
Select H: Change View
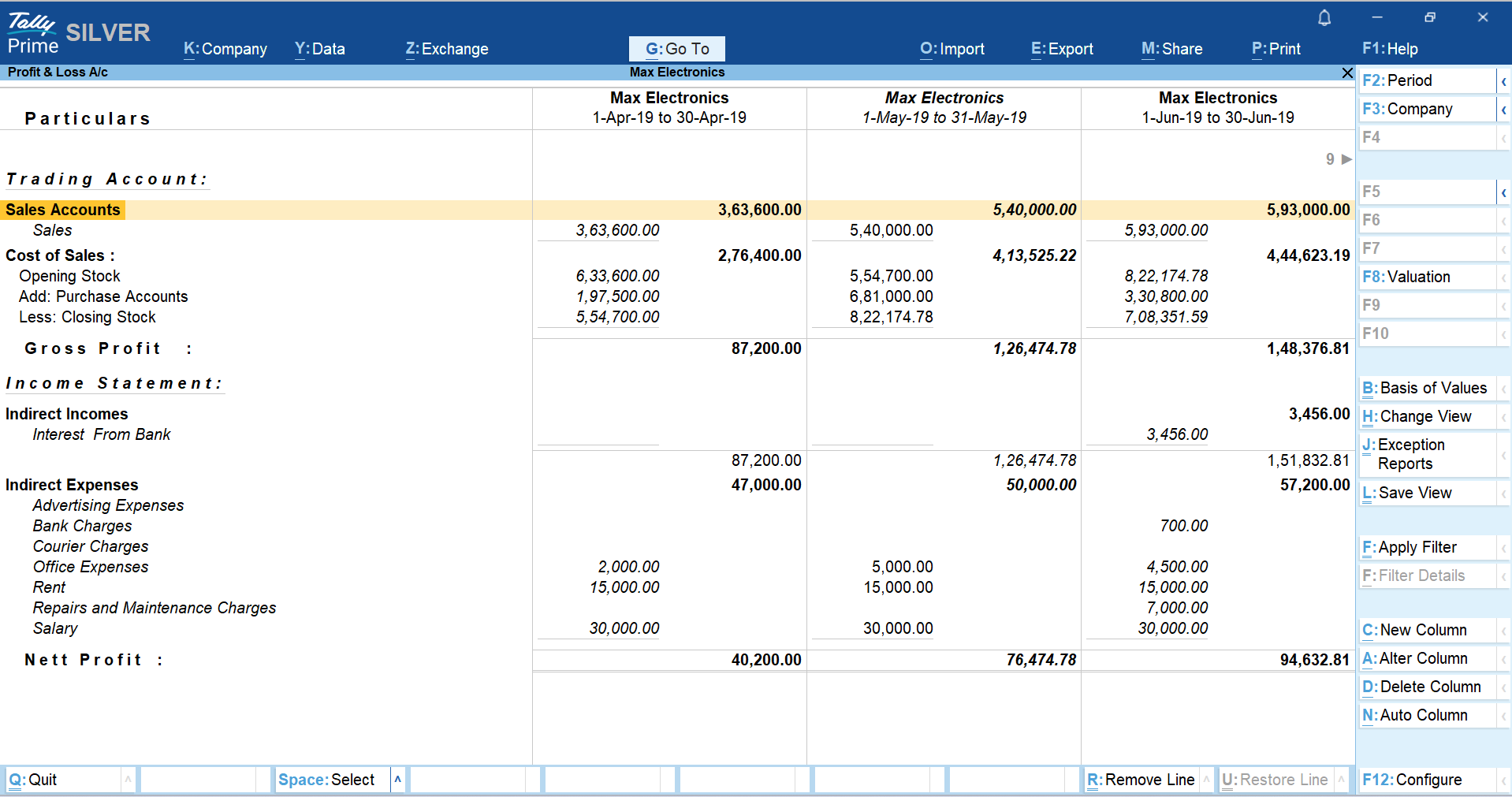click(x=1428, y=417)
